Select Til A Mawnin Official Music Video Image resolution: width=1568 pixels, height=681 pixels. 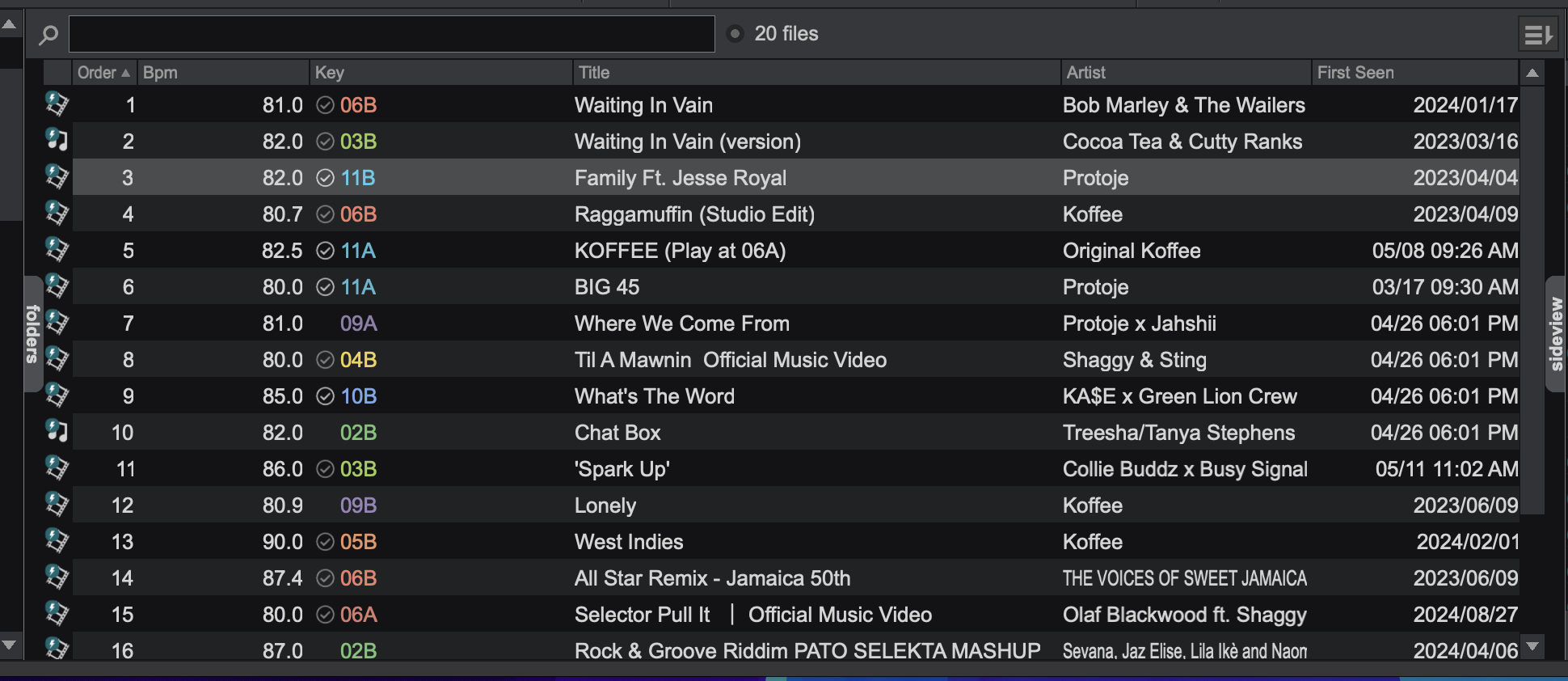click(x=731, y=360)
